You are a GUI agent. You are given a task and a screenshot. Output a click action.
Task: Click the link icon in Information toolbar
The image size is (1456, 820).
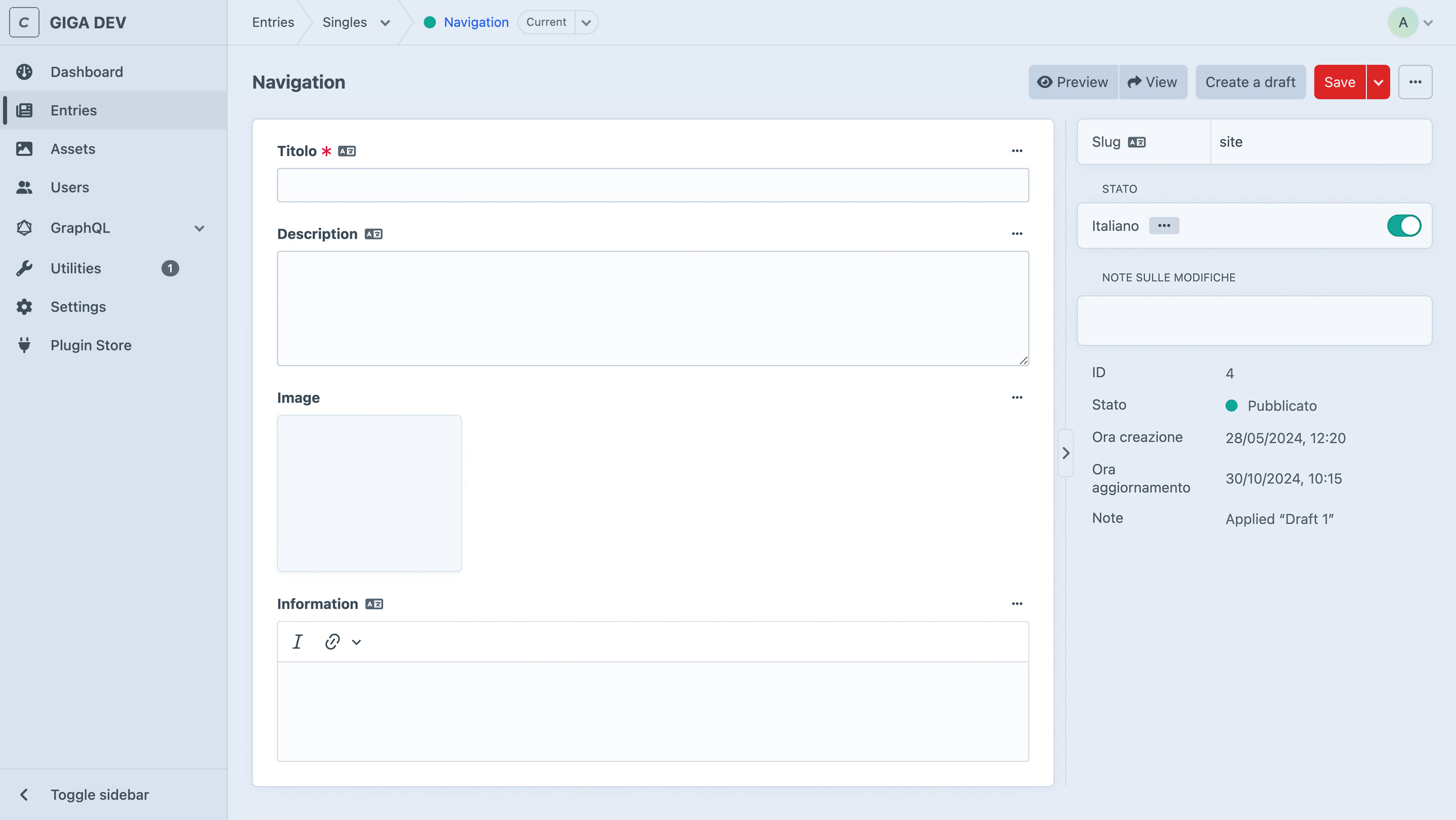pyautogui.click(x=332, y=641)
